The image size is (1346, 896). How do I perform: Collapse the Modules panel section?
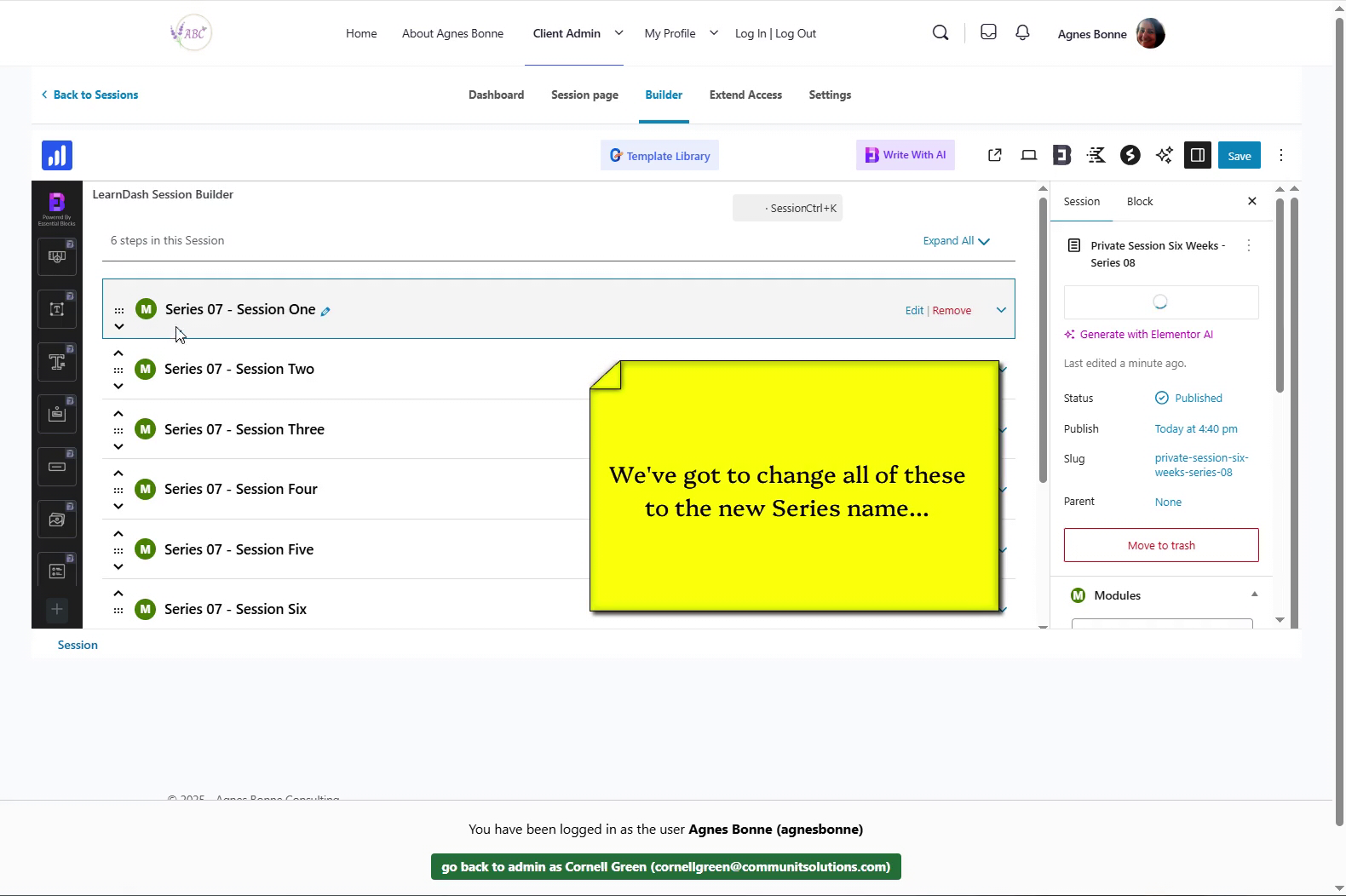tap(1254, 594)
